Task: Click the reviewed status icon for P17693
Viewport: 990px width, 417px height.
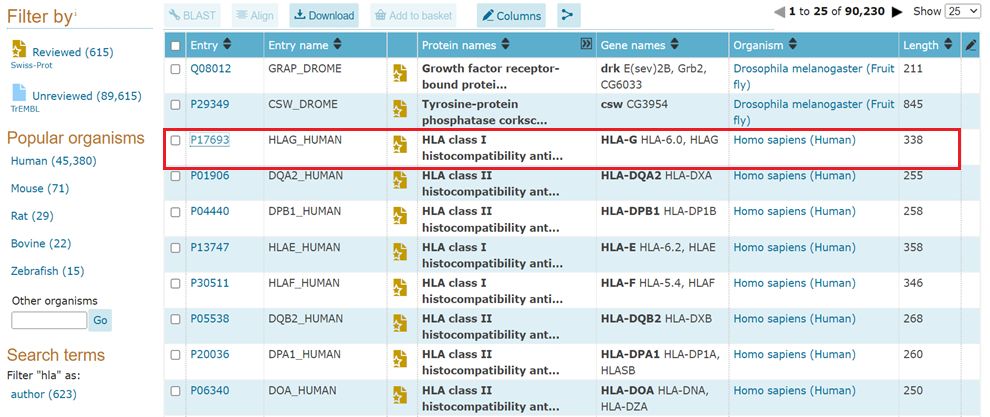Action: [400, 147]
